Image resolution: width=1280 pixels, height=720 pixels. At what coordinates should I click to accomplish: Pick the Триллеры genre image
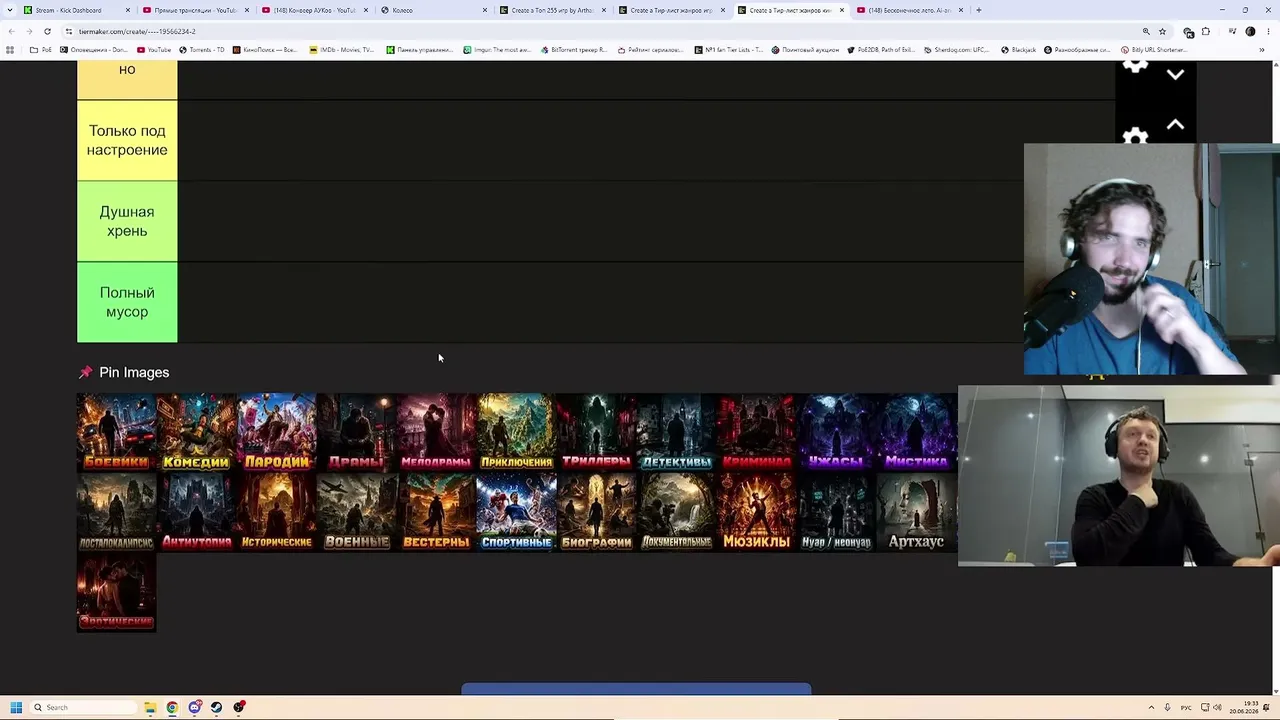tap(597, 432)
